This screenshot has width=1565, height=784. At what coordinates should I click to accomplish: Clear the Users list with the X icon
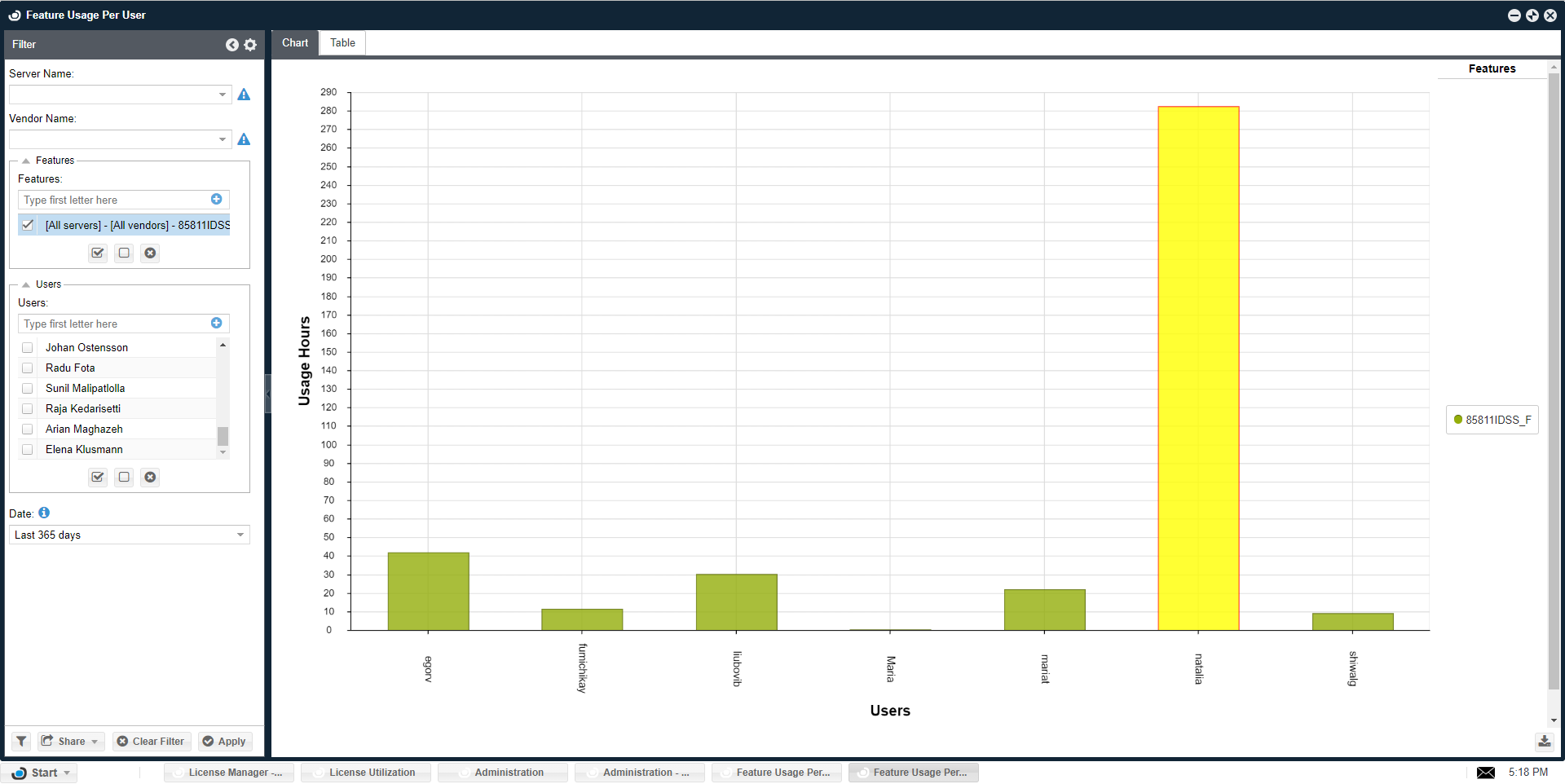(x=150, y=477)
